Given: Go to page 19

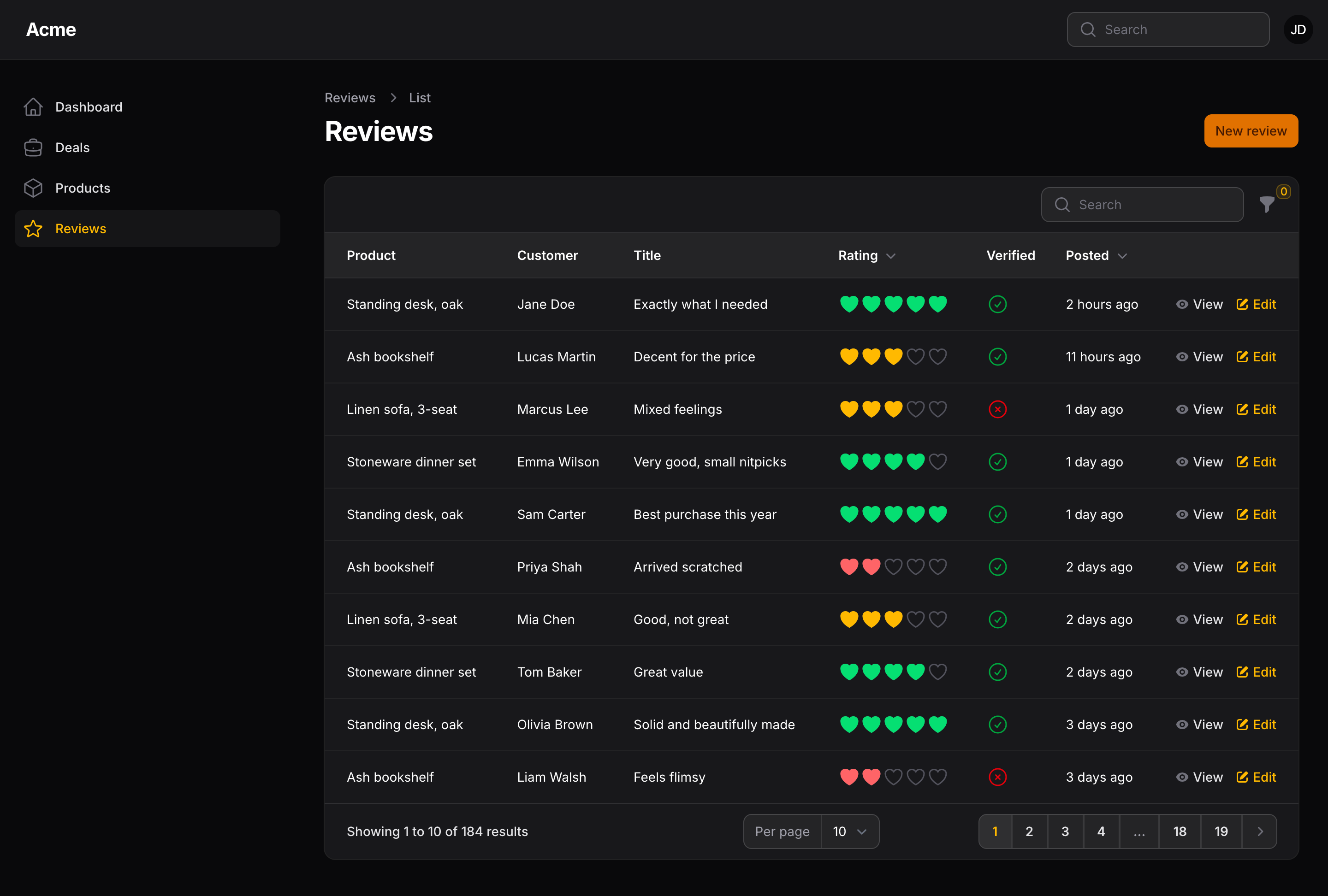Looking at the screenshot, I should (x=1221, y=831).
